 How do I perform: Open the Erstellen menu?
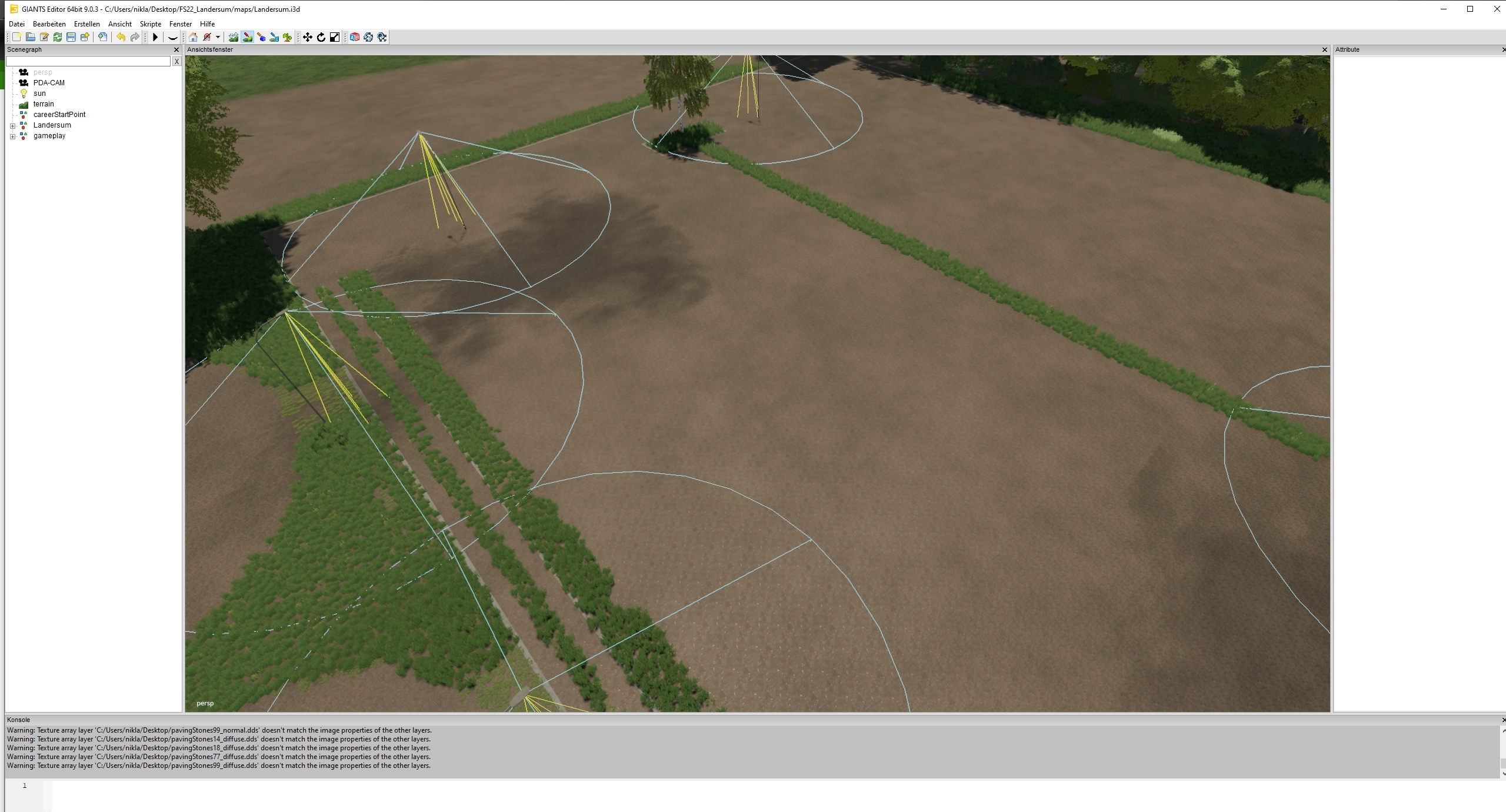click(86, 24)
